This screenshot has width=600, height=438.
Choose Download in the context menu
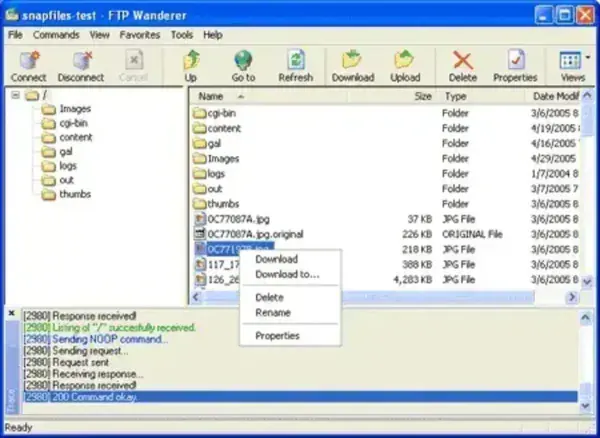[290, 259]
